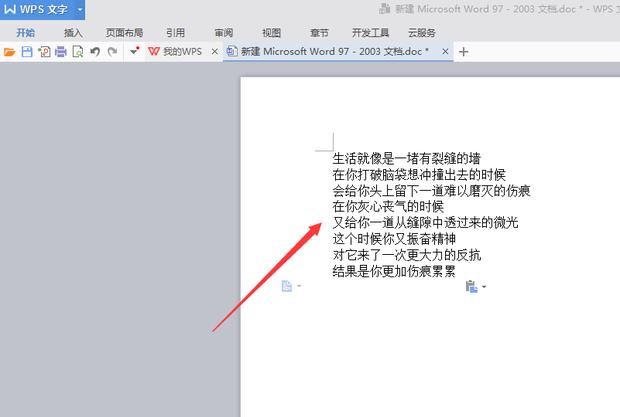620x417 pixels.
Task: Click the Open folder icon
Action: pyautogui.click(x=9, y=52)
